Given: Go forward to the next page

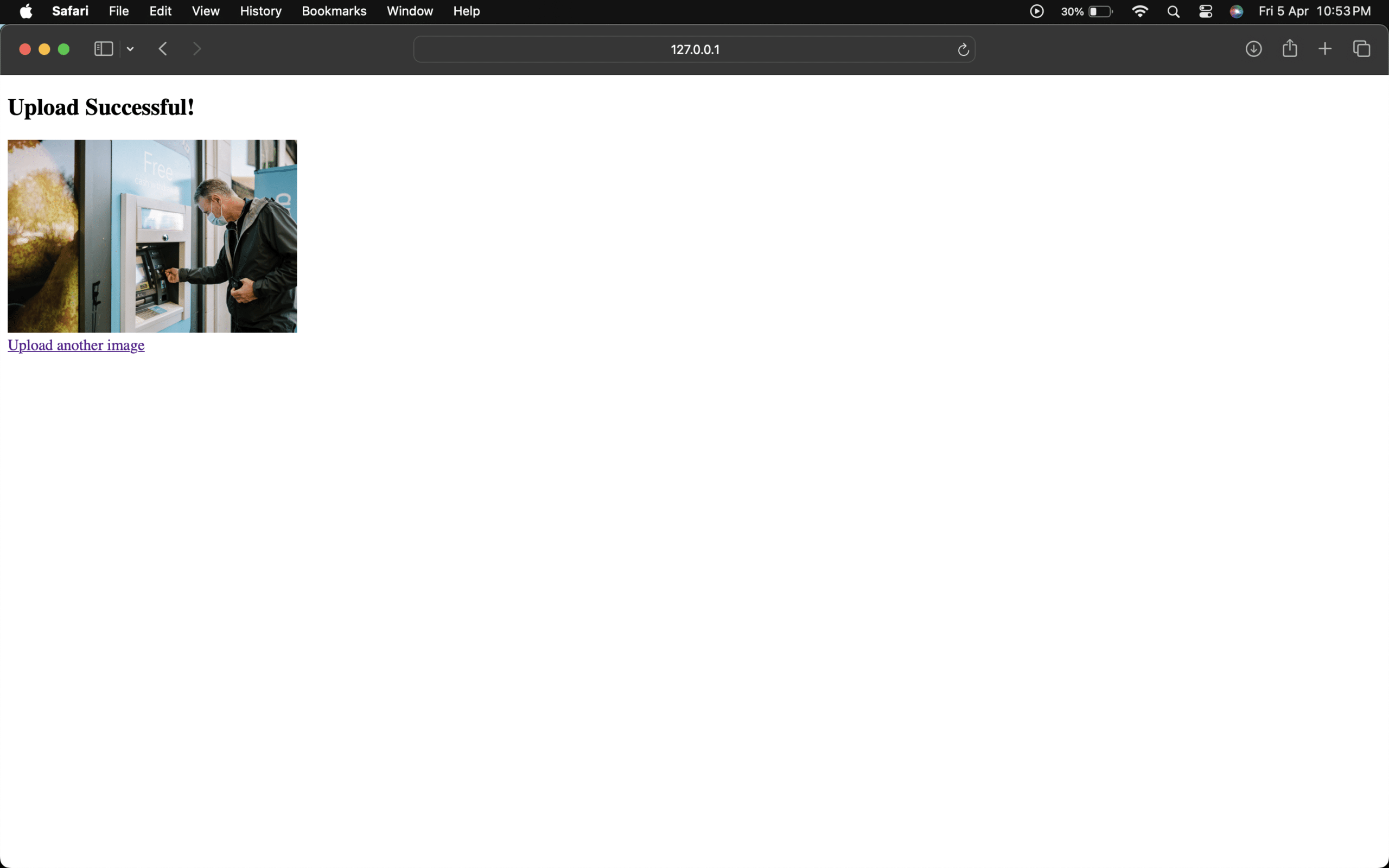Looking at the screenshot, I should (196, 49).
